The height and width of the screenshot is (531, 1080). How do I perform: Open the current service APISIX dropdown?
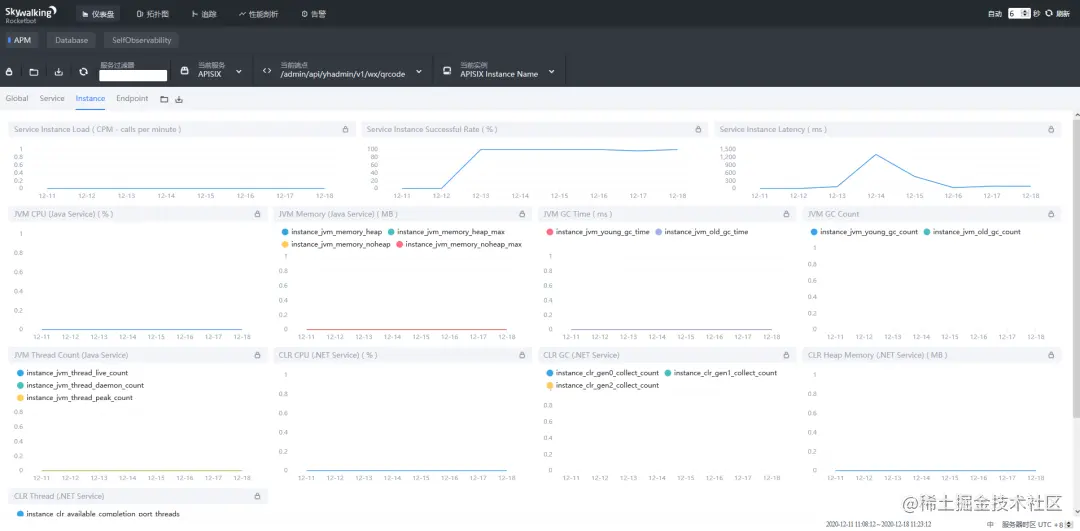pyautogui.click(x=212, y=70)
